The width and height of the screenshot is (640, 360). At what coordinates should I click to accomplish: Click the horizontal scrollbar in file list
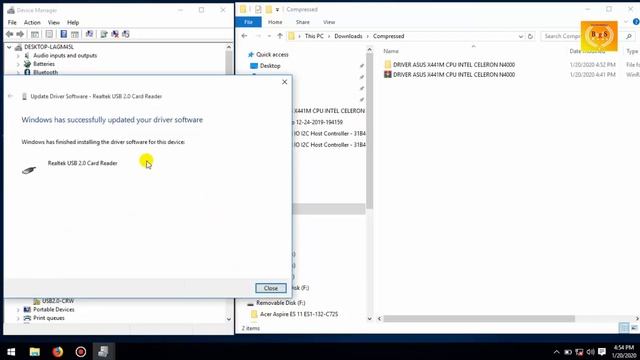tap(479, 318)
